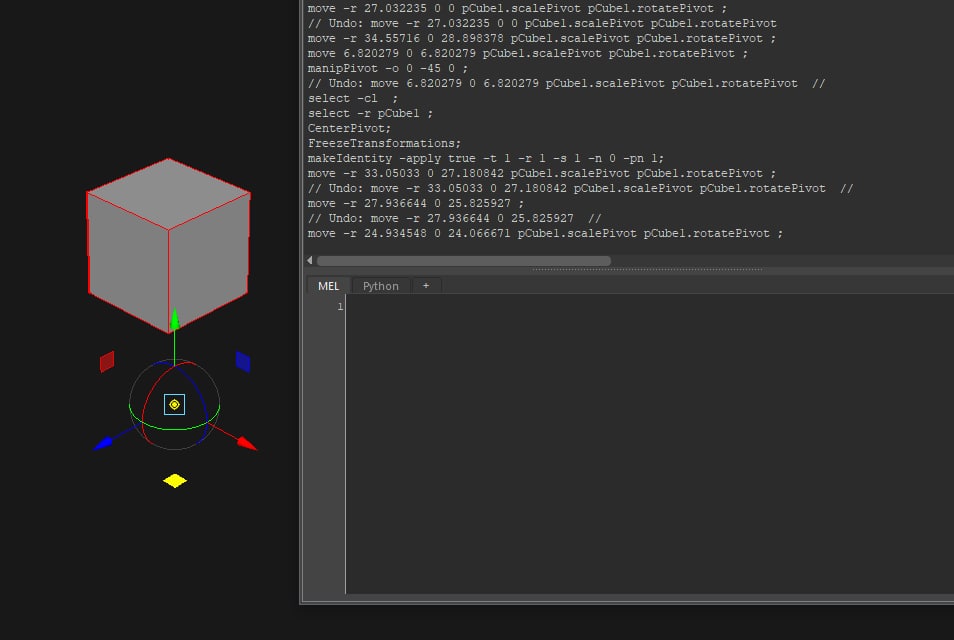The height and width of the screenshot is (640, 954).
Task: Click first 'move -r 27.032235 0 0' line
Action: coord(517,9)
